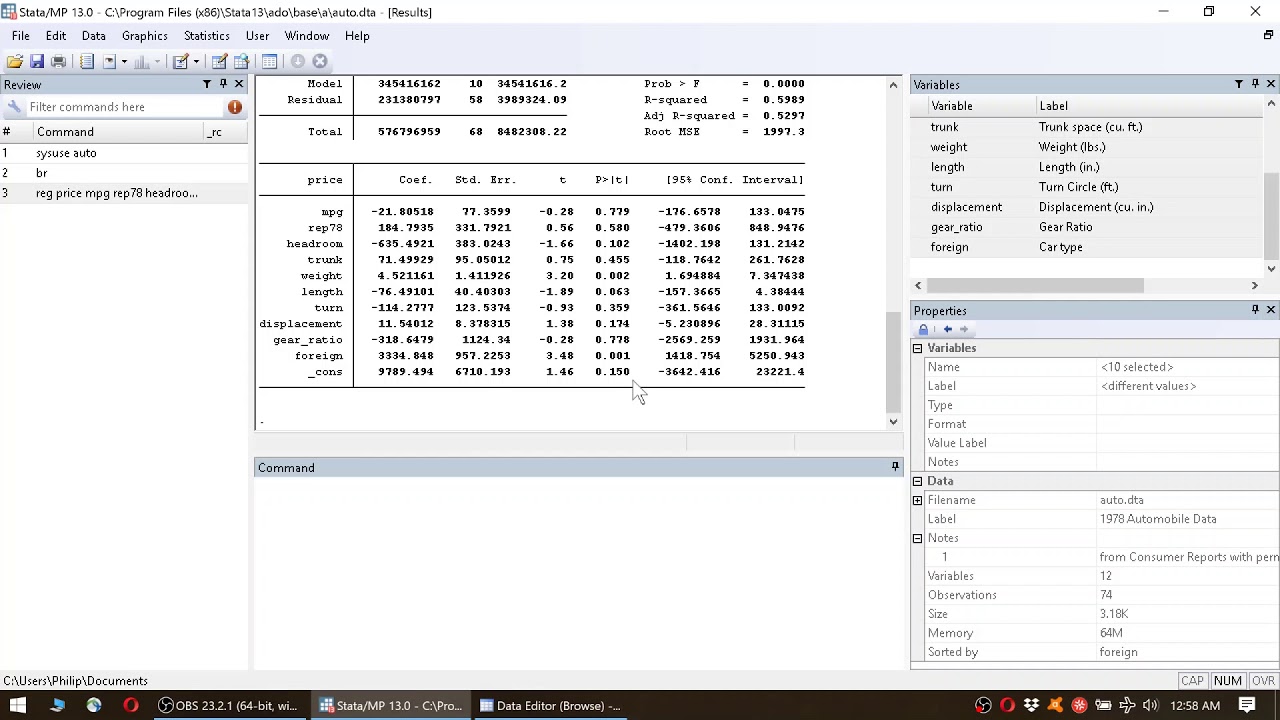Toggle the red error-commands indicator in Review

pos(235,107)
